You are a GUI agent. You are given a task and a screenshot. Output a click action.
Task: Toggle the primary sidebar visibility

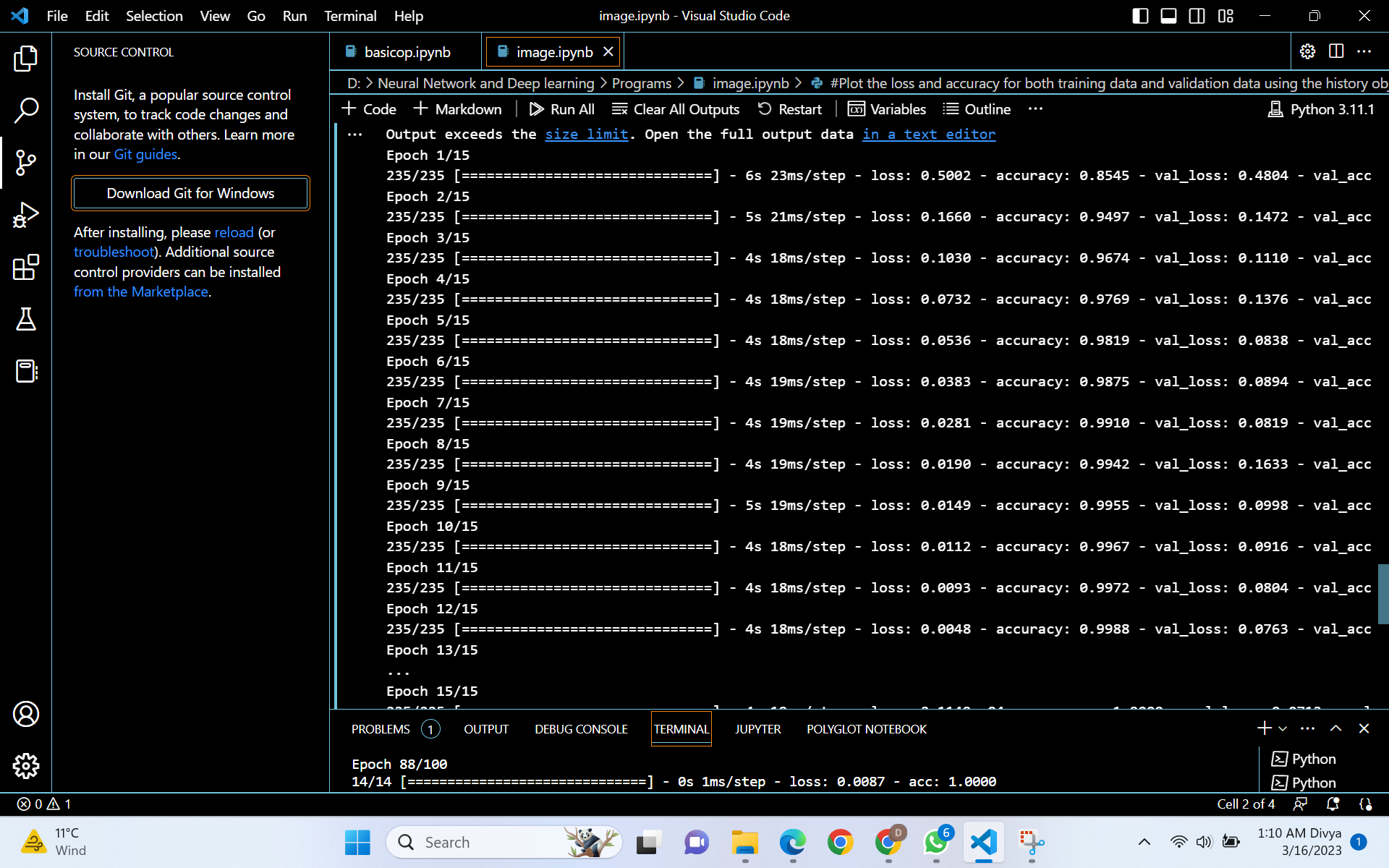(1141, 16)
